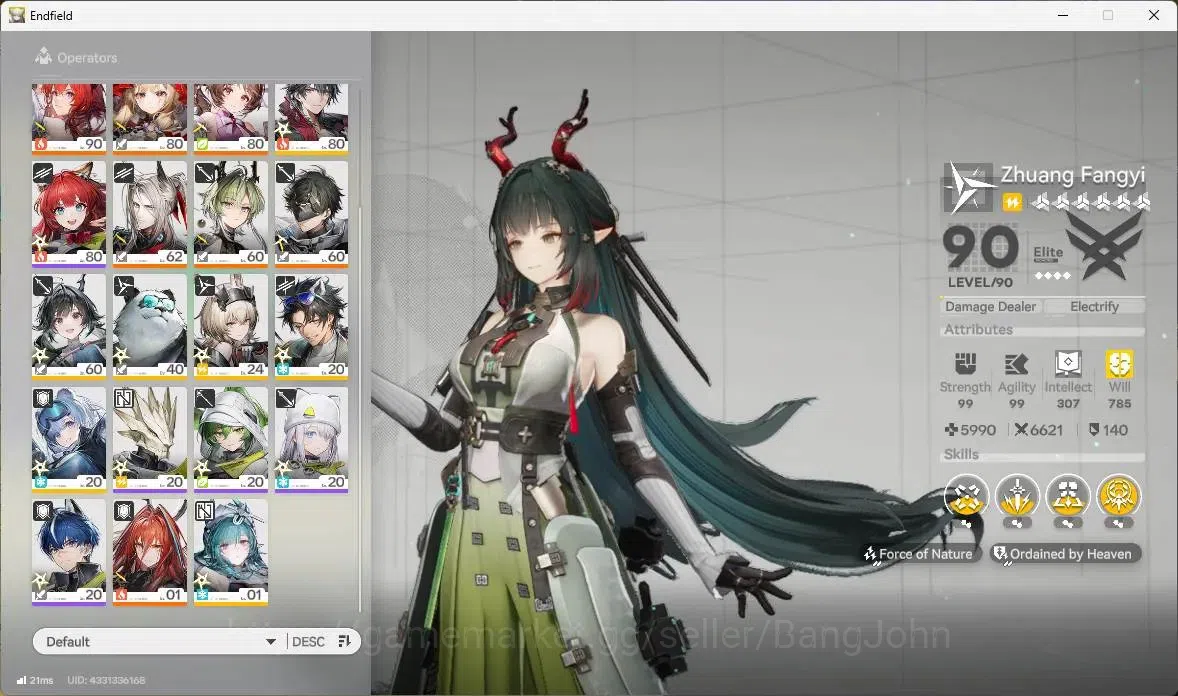Open the Operators panel header icon
This screenshot has height=696, width=1178.
point(44,56)
